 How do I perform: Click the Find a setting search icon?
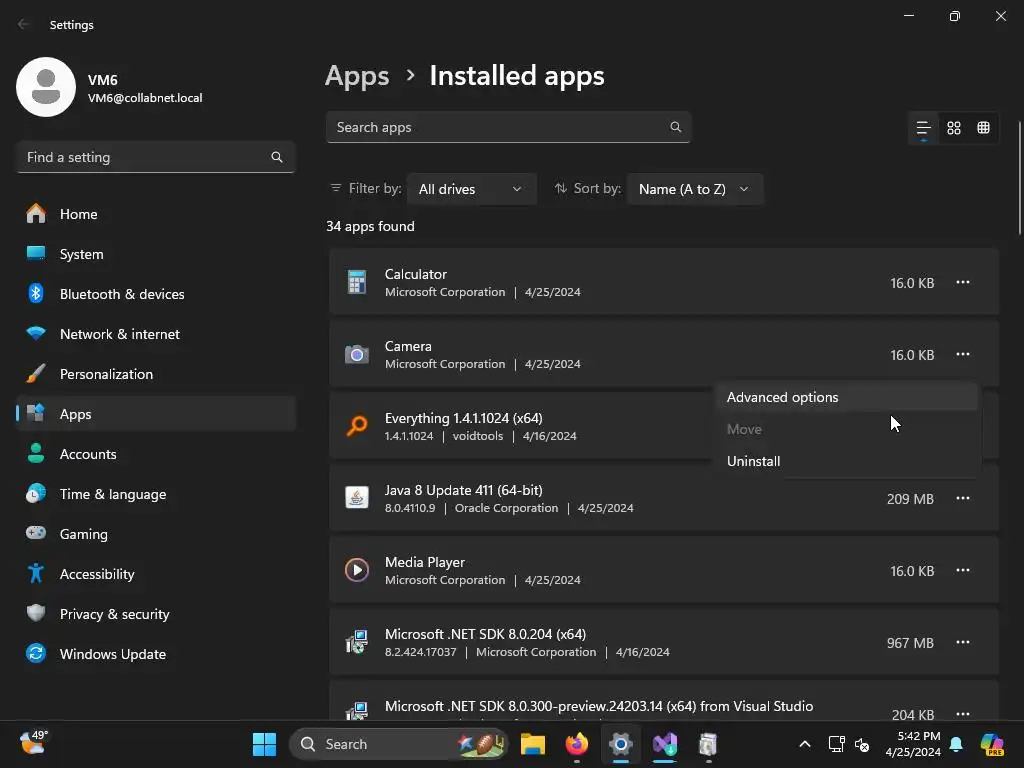point(277,157)
